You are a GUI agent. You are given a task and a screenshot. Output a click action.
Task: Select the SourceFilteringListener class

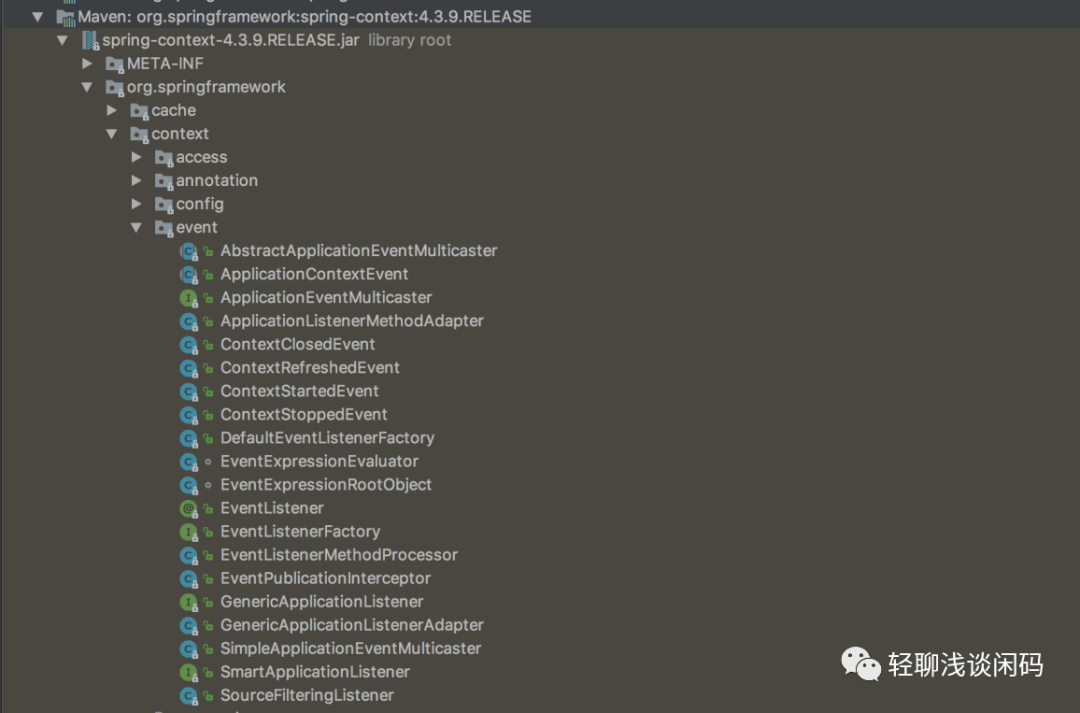pos(307,696)
